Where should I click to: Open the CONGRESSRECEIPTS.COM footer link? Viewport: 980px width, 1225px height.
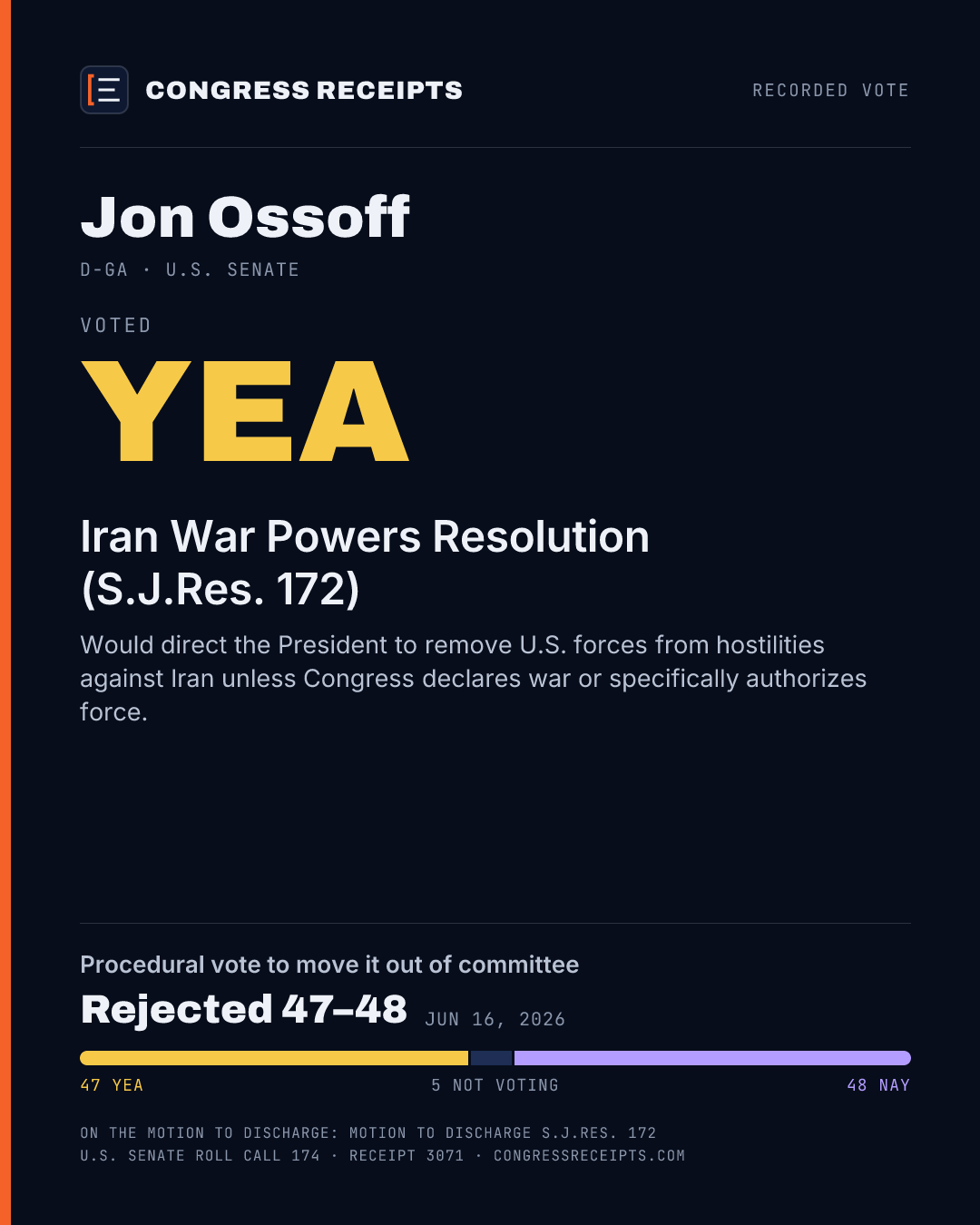589,1155
